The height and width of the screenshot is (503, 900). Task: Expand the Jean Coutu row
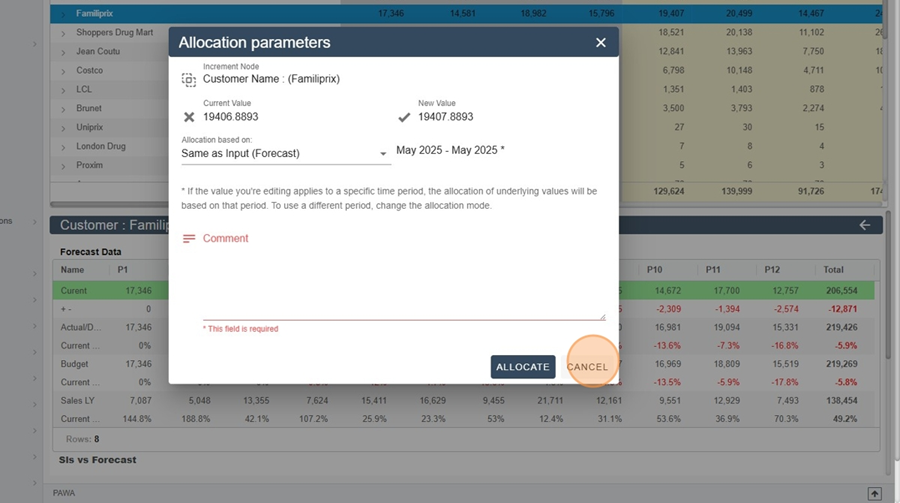[63, 52]
